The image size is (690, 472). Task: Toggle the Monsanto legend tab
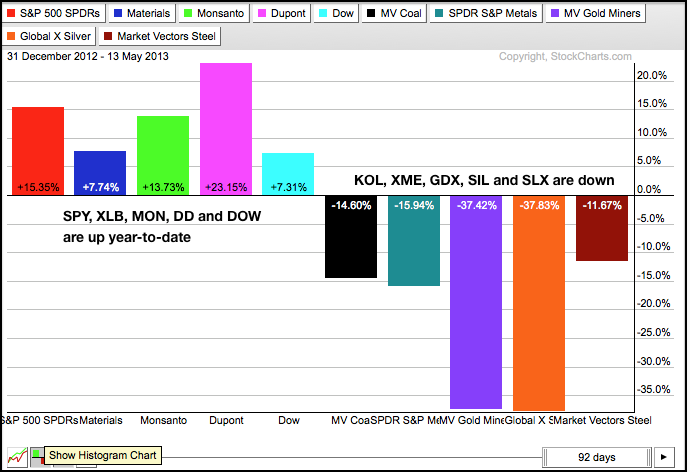coord(214,13)
